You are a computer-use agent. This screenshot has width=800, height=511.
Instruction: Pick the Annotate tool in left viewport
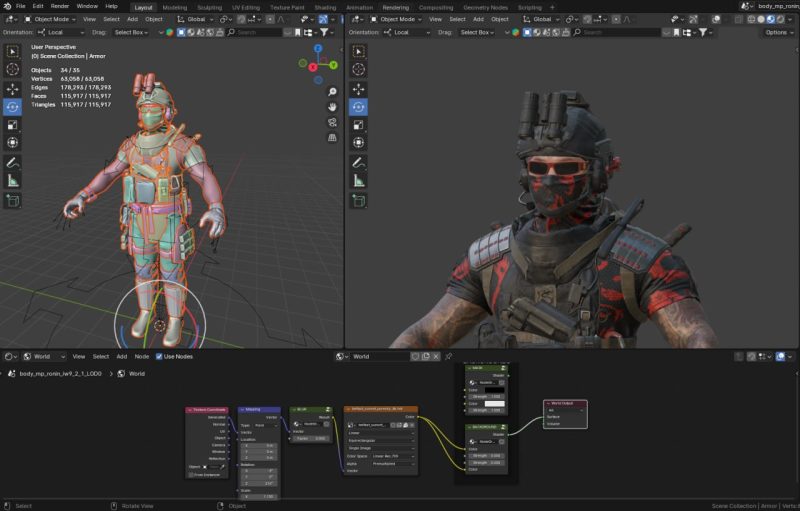12,162
